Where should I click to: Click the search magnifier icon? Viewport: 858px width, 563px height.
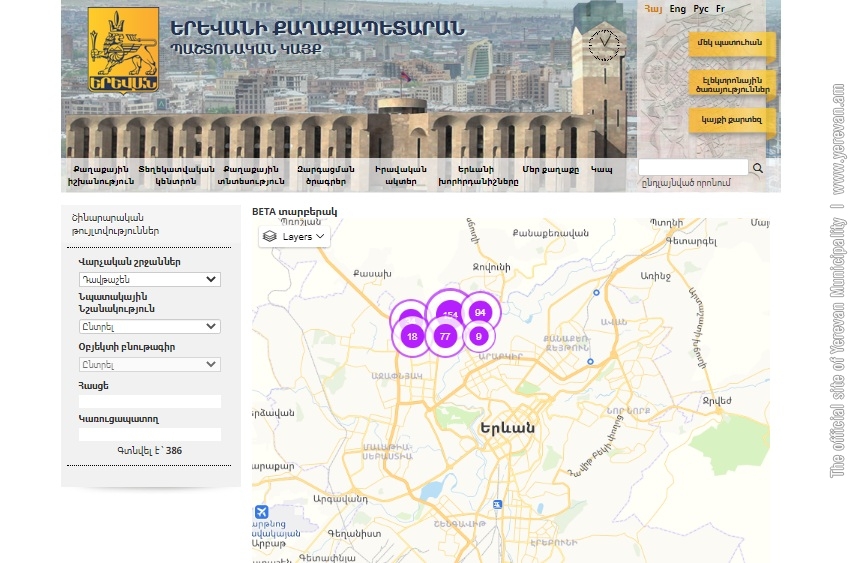click(758, 168)
